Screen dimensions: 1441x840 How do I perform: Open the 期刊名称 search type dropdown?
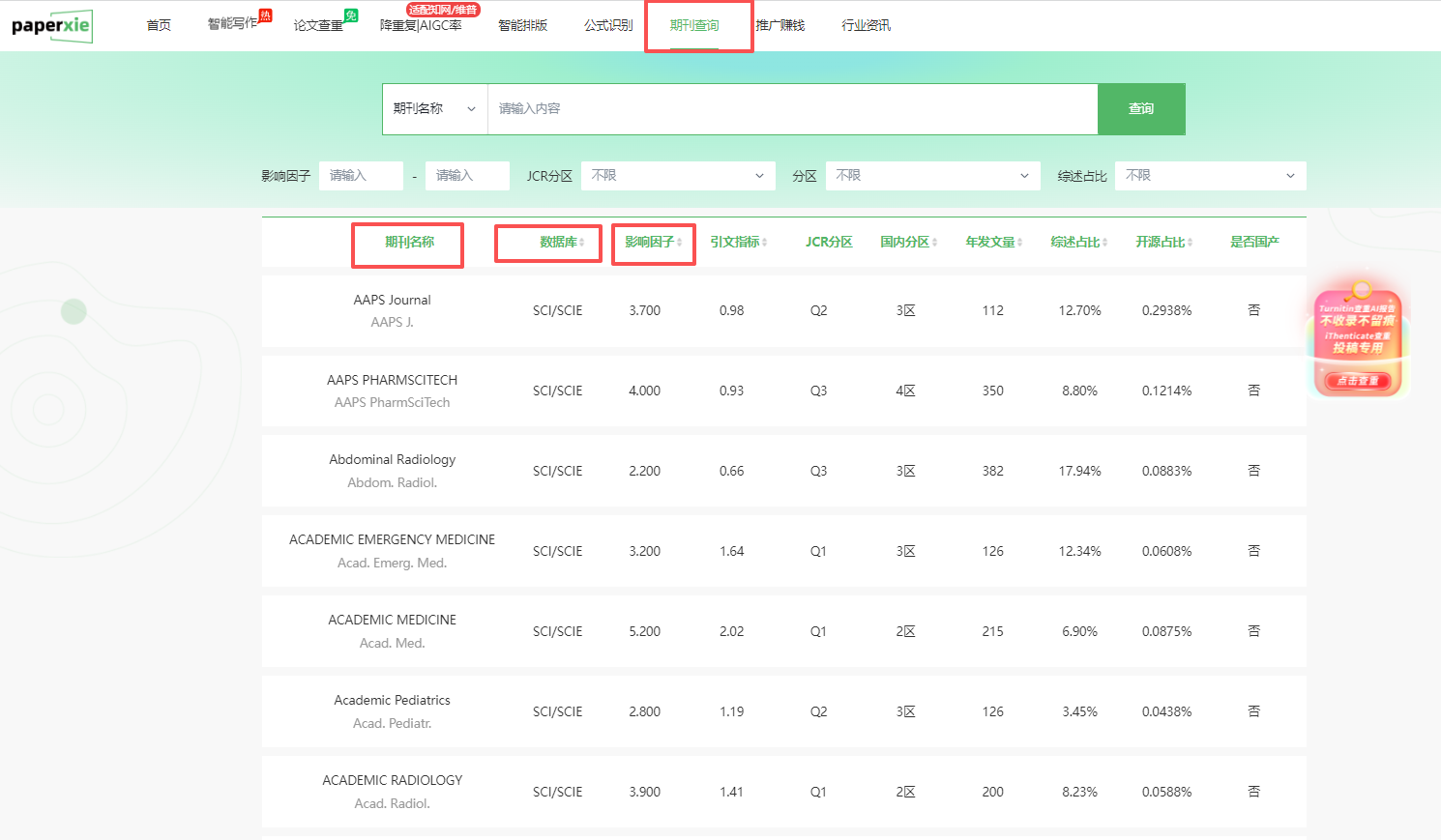(x=434, y=109)
